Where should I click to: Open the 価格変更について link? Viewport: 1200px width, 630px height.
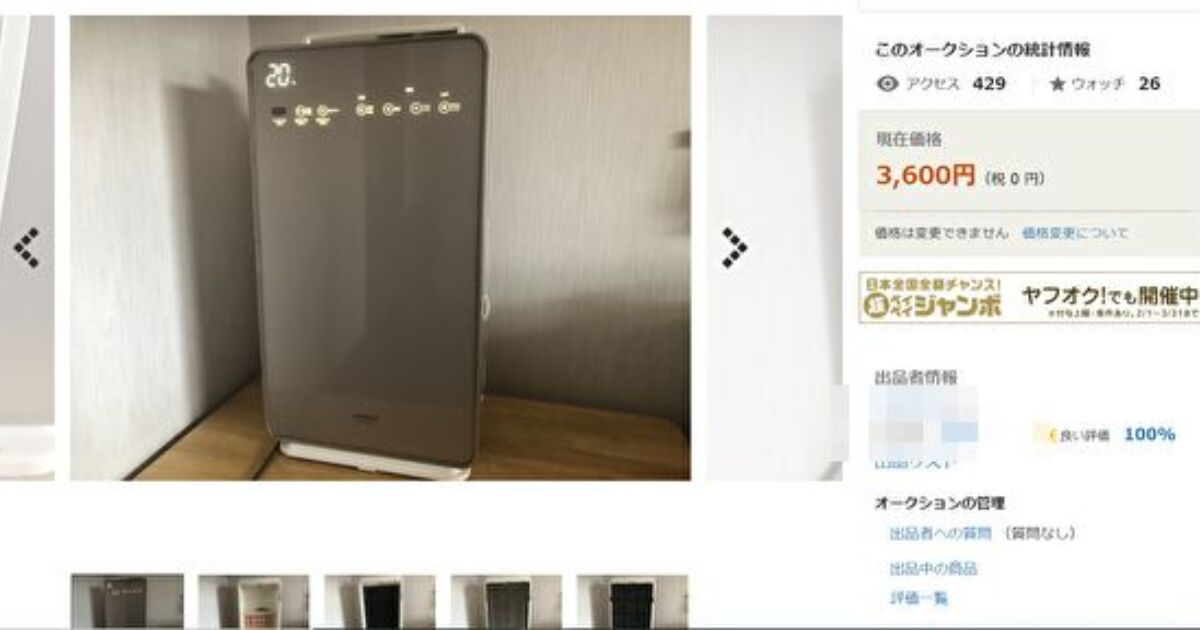click(x=1074, y=233)
